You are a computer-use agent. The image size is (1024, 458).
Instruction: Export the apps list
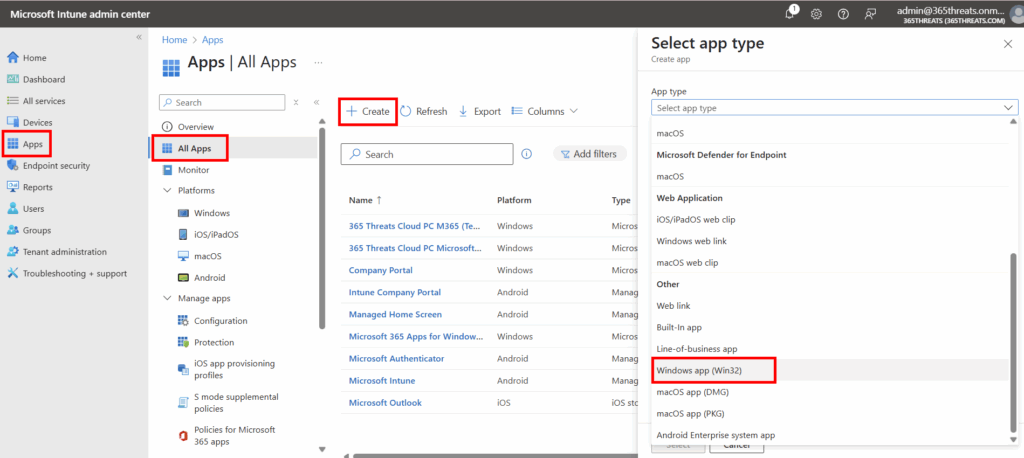click(479, 112)
